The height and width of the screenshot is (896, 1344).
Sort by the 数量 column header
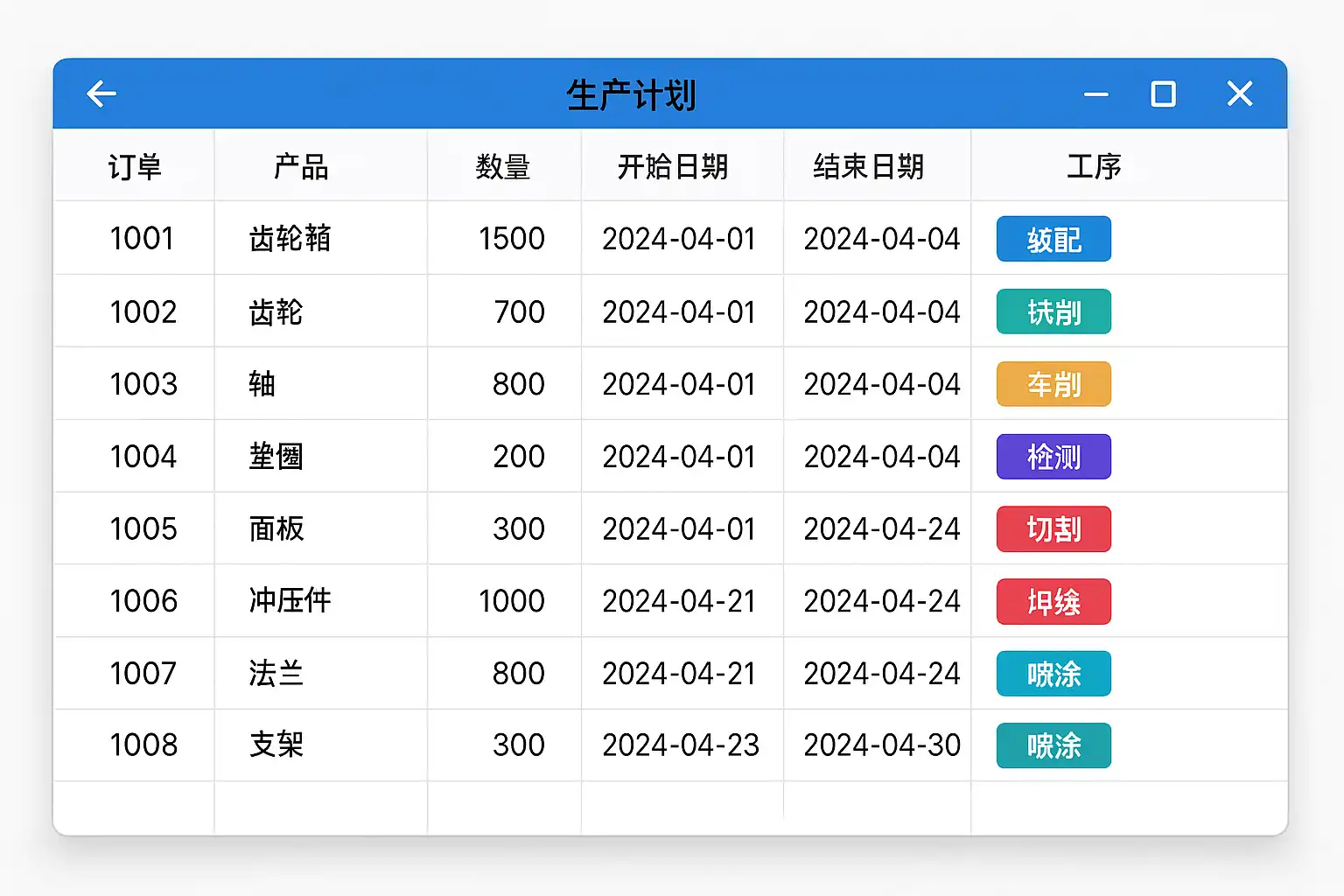point(503,166)
